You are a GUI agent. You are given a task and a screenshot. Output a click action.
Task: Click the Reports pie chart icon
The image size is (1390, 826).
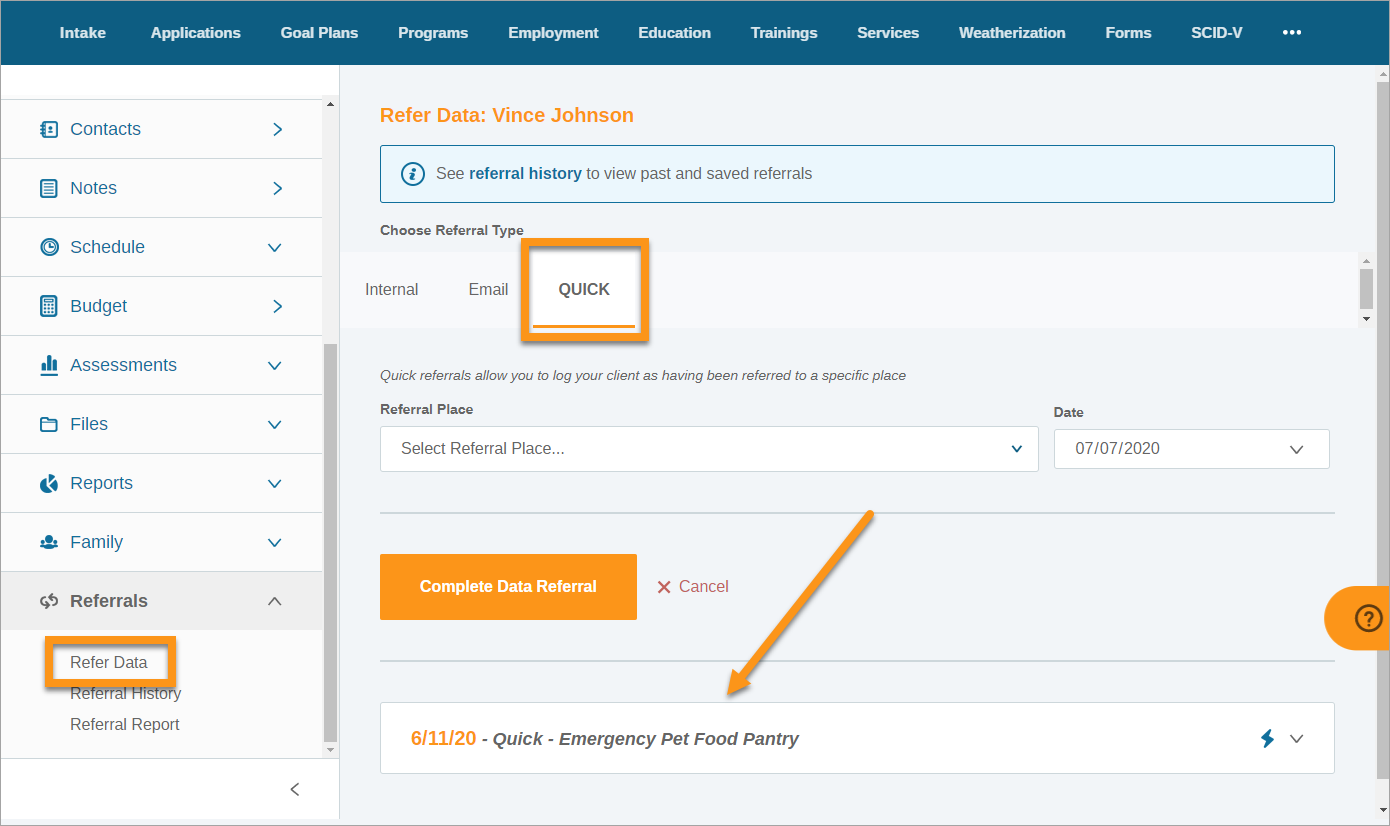(48, 483)
